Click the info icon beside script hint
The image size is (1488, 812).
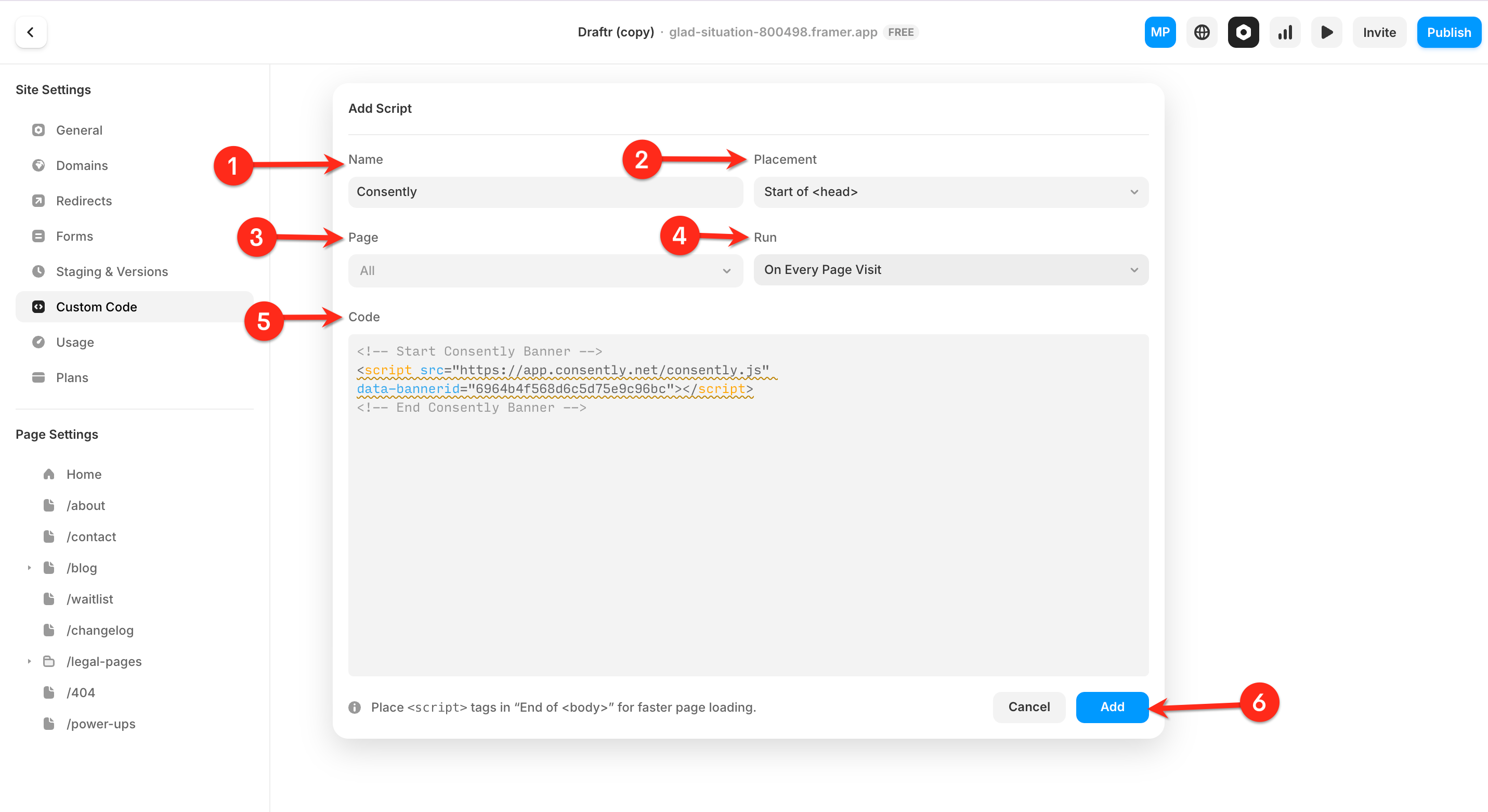point(355,707)
